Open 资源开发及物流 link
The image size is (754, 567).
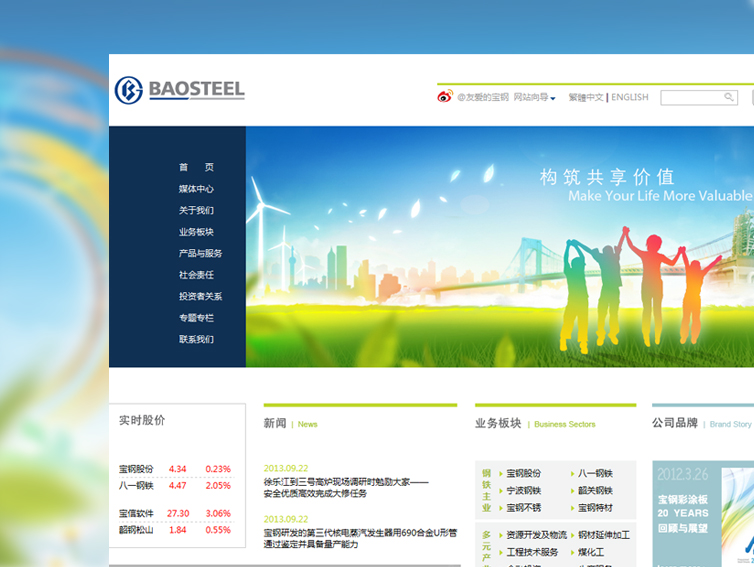pyautogui.click(x=537, y=535)
